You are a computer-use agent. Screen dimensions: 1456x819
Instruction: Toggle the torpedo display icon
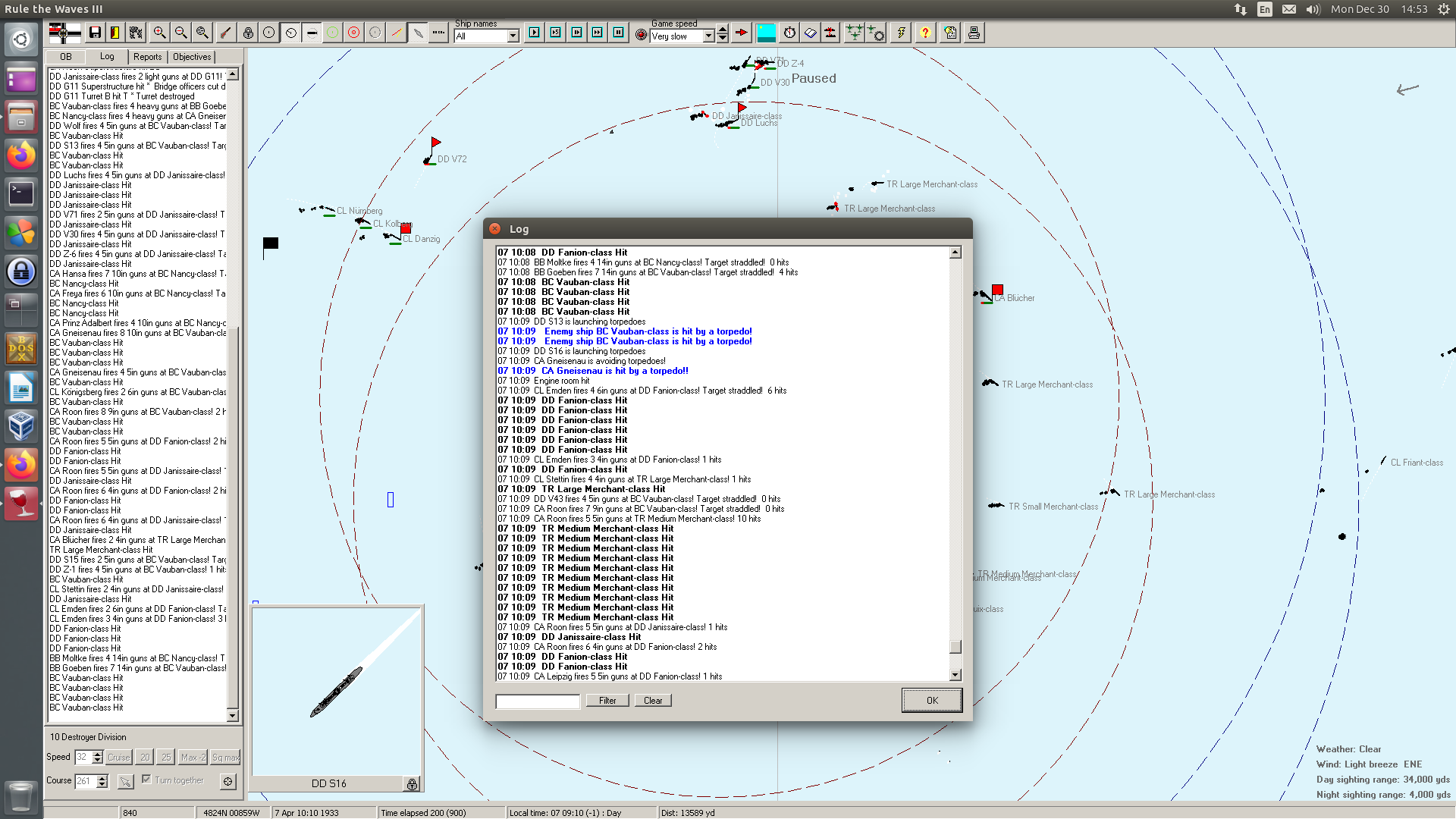(x=312, y=33)
